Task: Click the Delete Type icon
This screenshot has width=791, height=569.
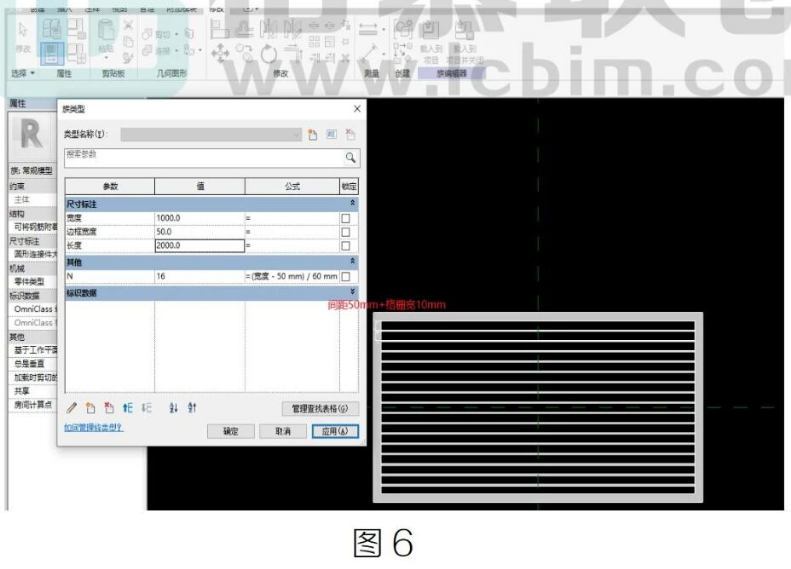Action: (x=350, y=134)
